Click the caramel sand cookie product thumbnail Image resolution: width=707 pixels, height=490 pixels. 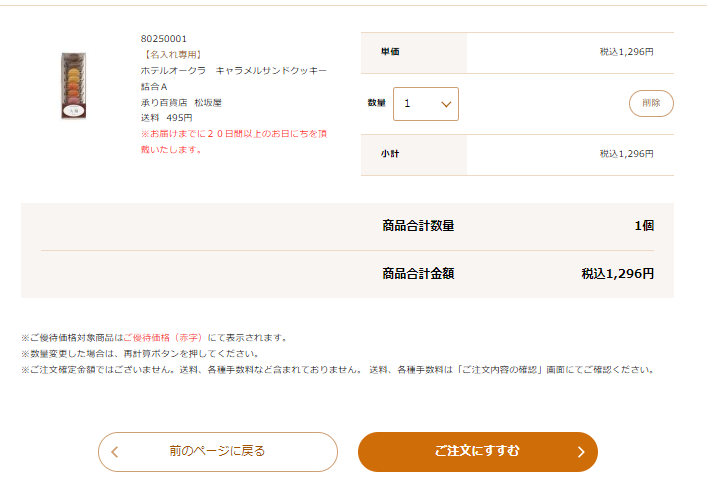[x=73, y=86]
